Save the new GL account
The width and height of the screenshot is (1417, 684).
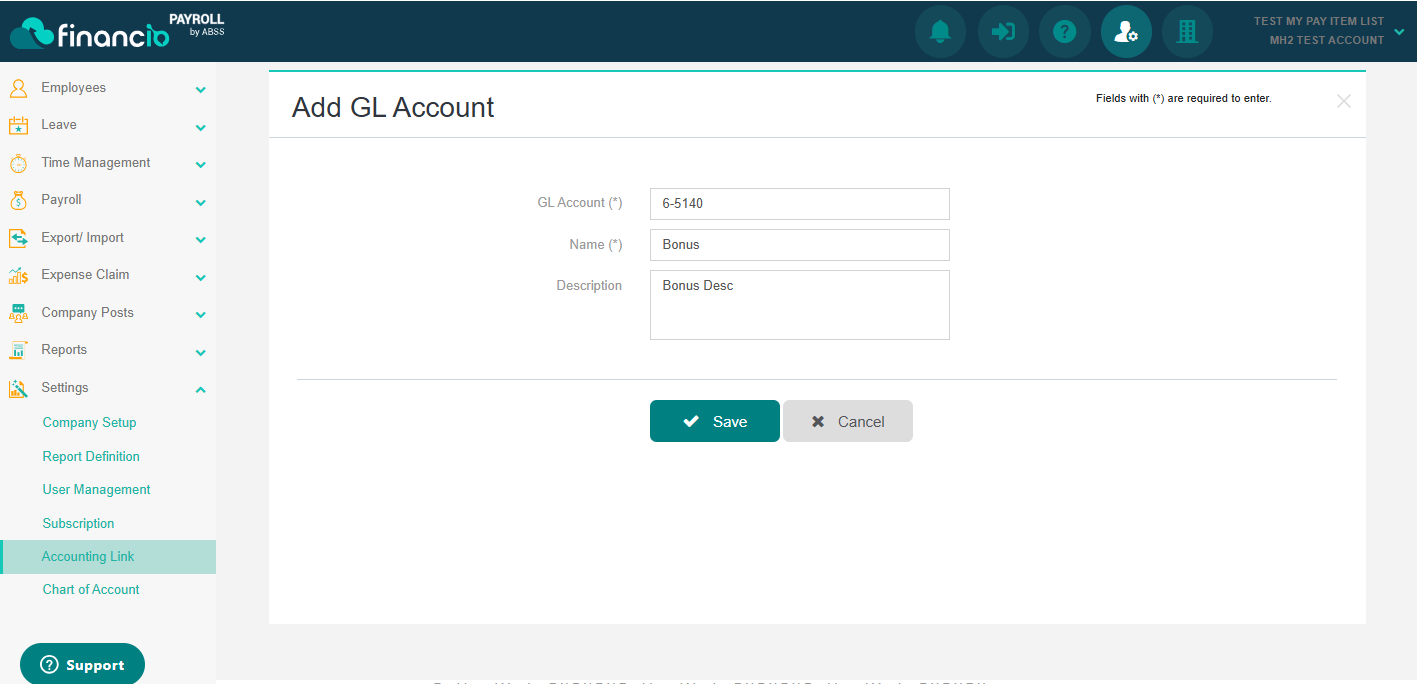point(714,421)
